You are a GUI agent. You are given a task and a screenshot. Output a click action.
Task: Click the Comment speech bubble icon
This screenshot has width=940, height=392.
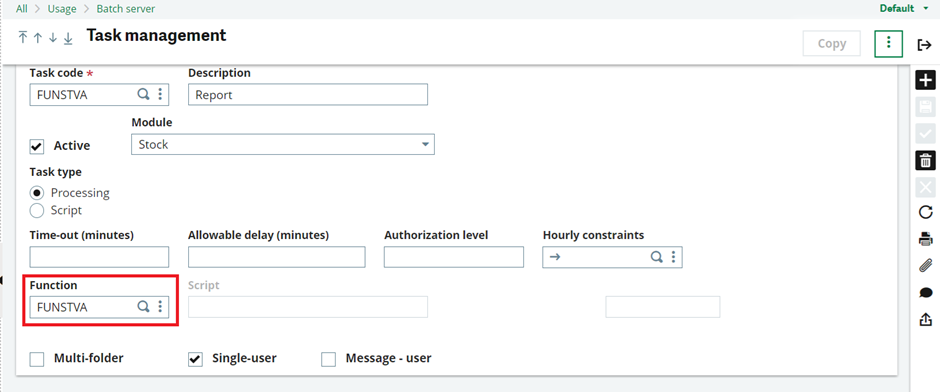pyautogui.click(x=926, y=293)
